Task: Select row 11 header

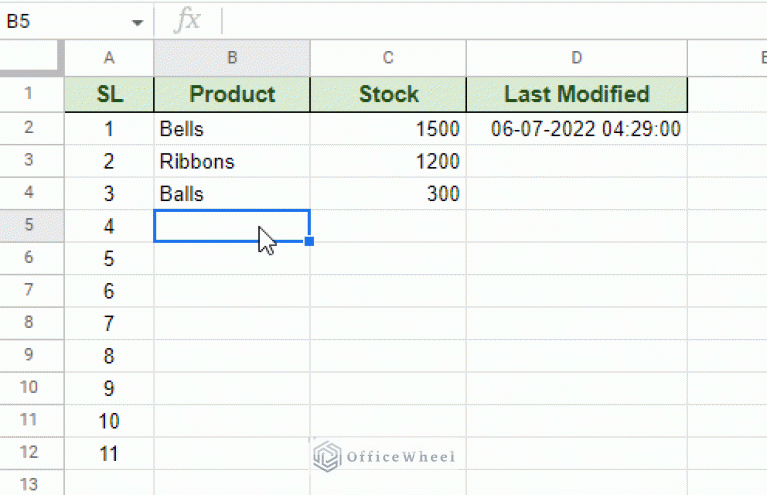Action: [31, 420]
